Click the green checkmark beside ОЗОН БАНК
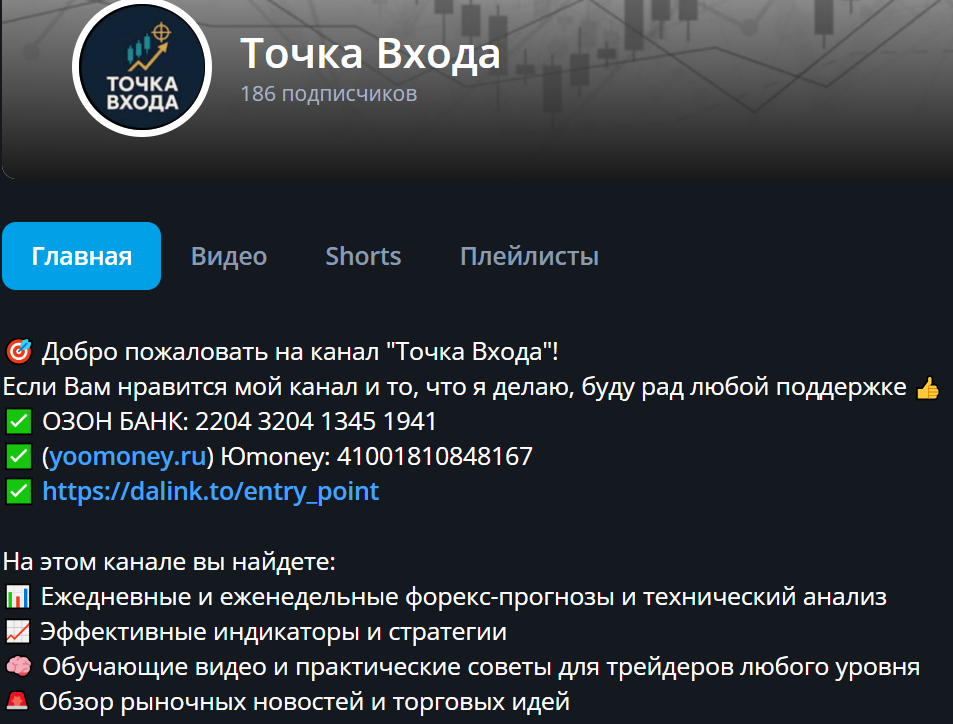The height and width of the screenshot is (724, 953). point(18,421)
